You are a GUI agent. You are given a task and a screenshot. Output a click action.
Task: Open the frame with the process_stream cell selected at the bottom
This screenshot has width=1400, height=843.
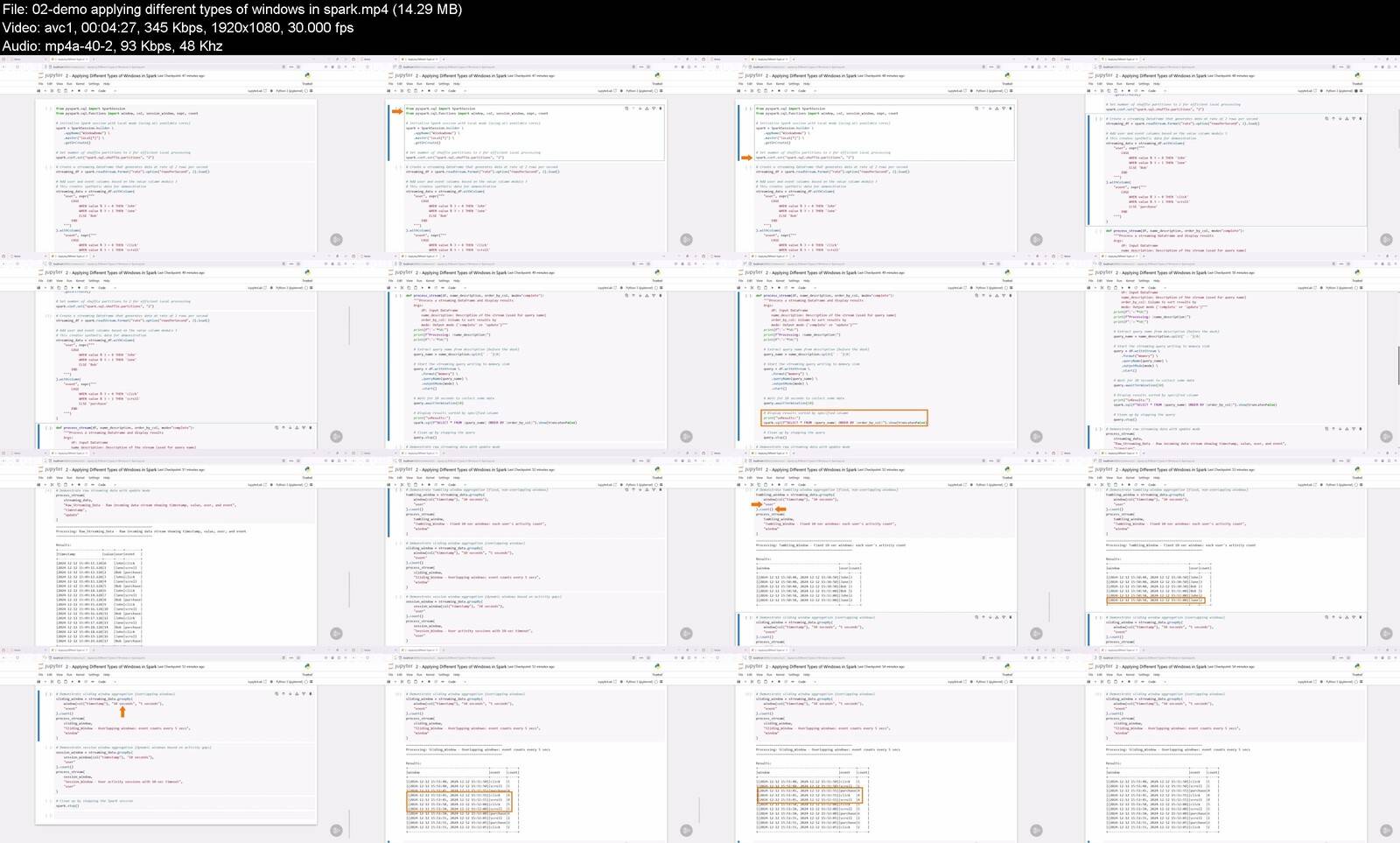[x=175, y=351]
